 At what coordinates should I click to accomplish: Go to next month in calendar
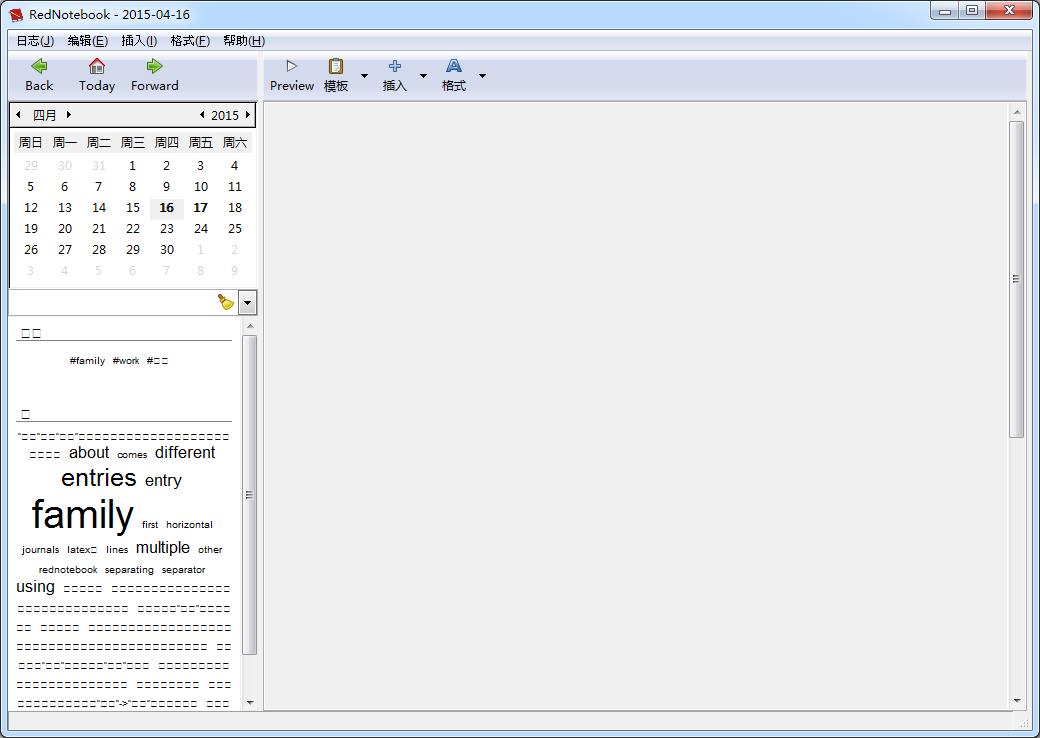point(68,115)
